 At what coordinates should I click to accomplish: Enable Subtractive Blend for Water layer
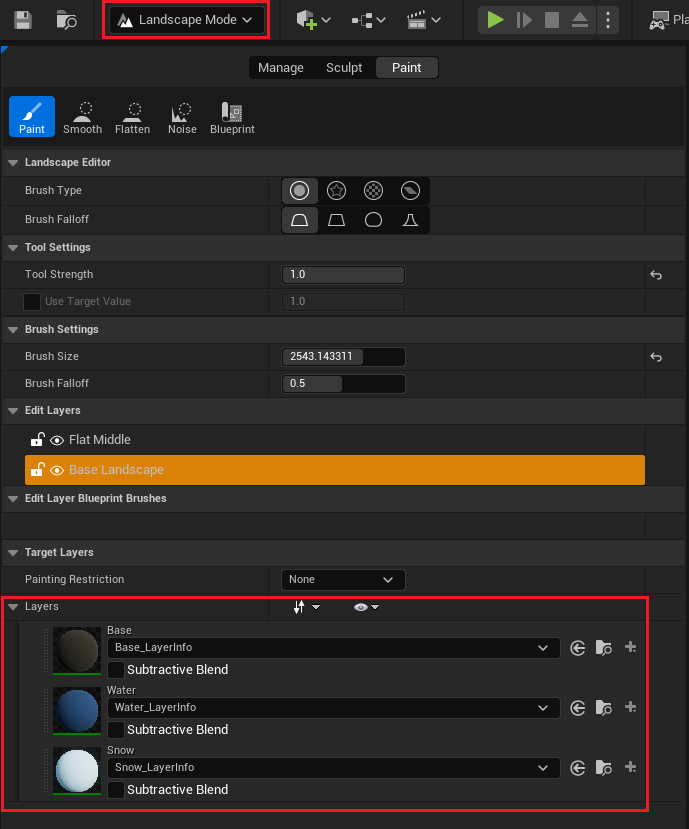116,730
